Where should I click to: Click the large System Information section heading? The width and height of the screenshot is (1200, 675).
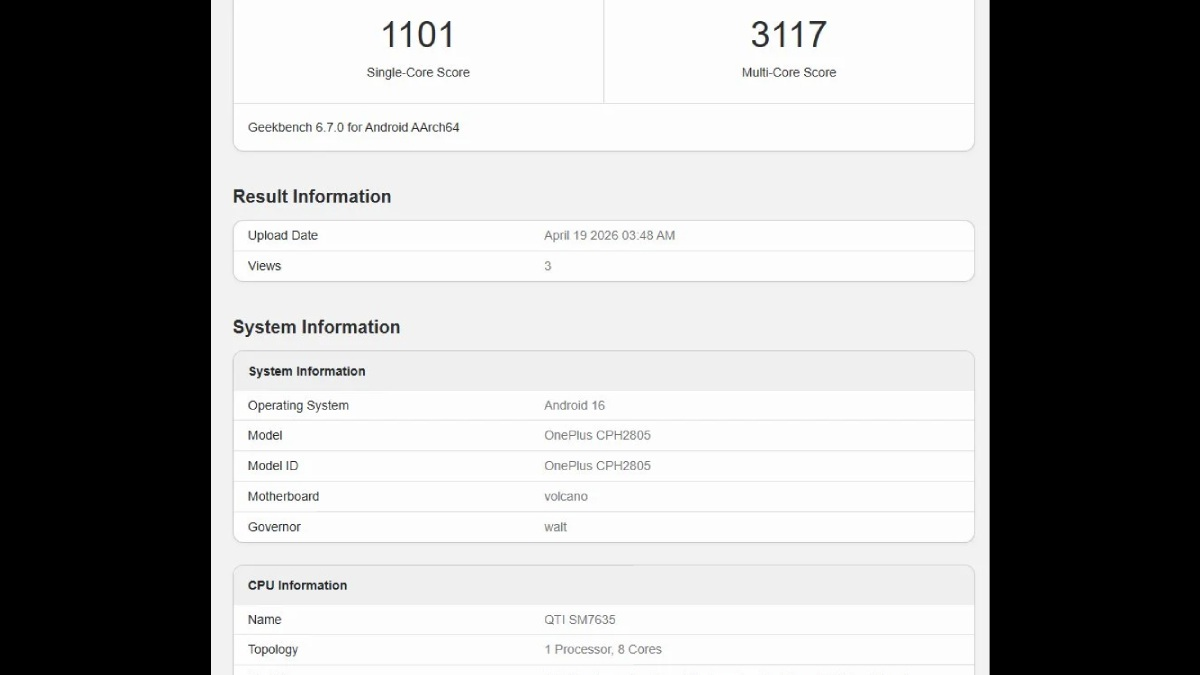tap(316, 327)
